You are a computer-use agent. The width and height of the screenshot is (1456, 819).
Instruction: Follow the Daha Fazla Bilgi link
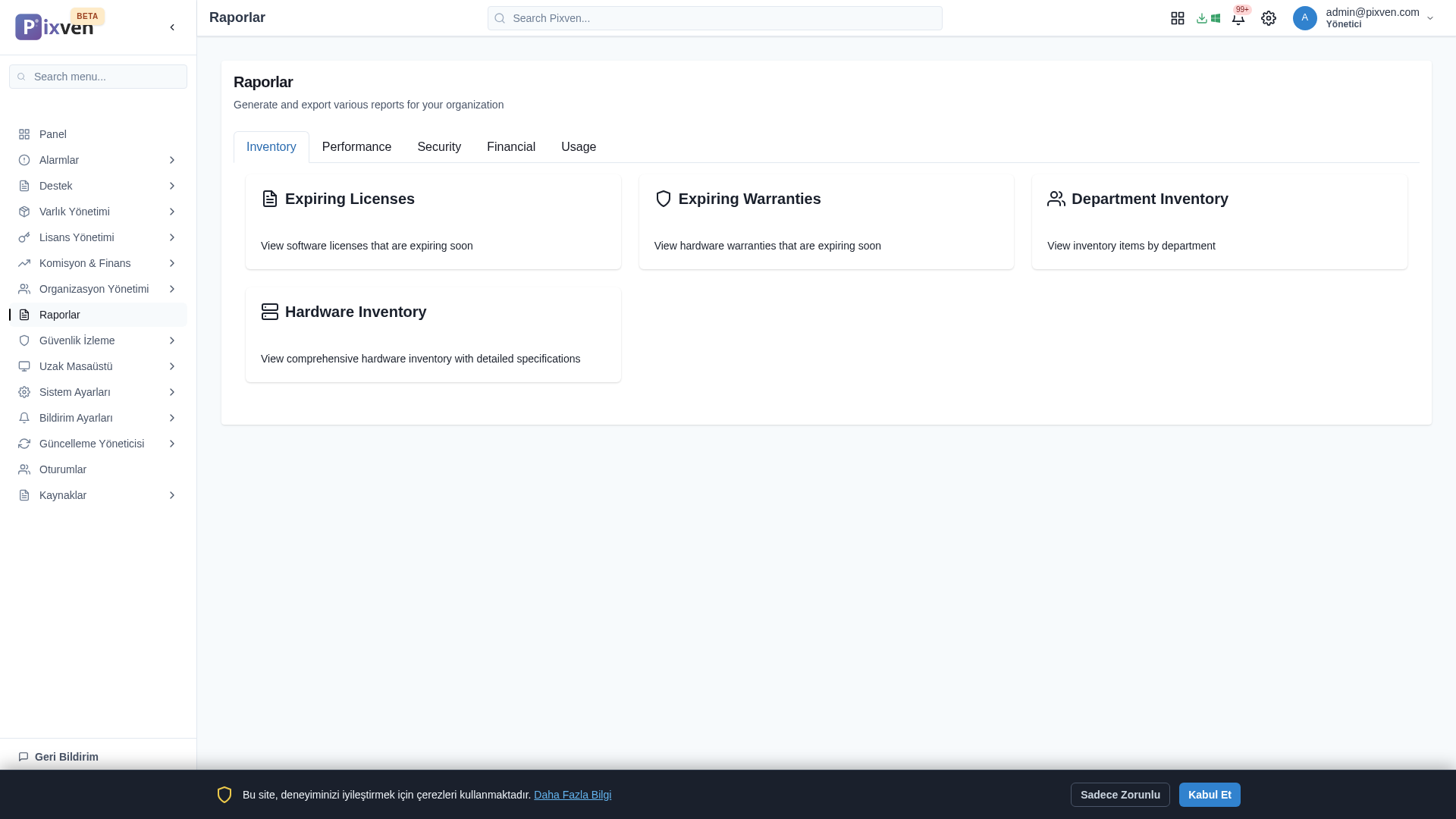click(572, 795)
